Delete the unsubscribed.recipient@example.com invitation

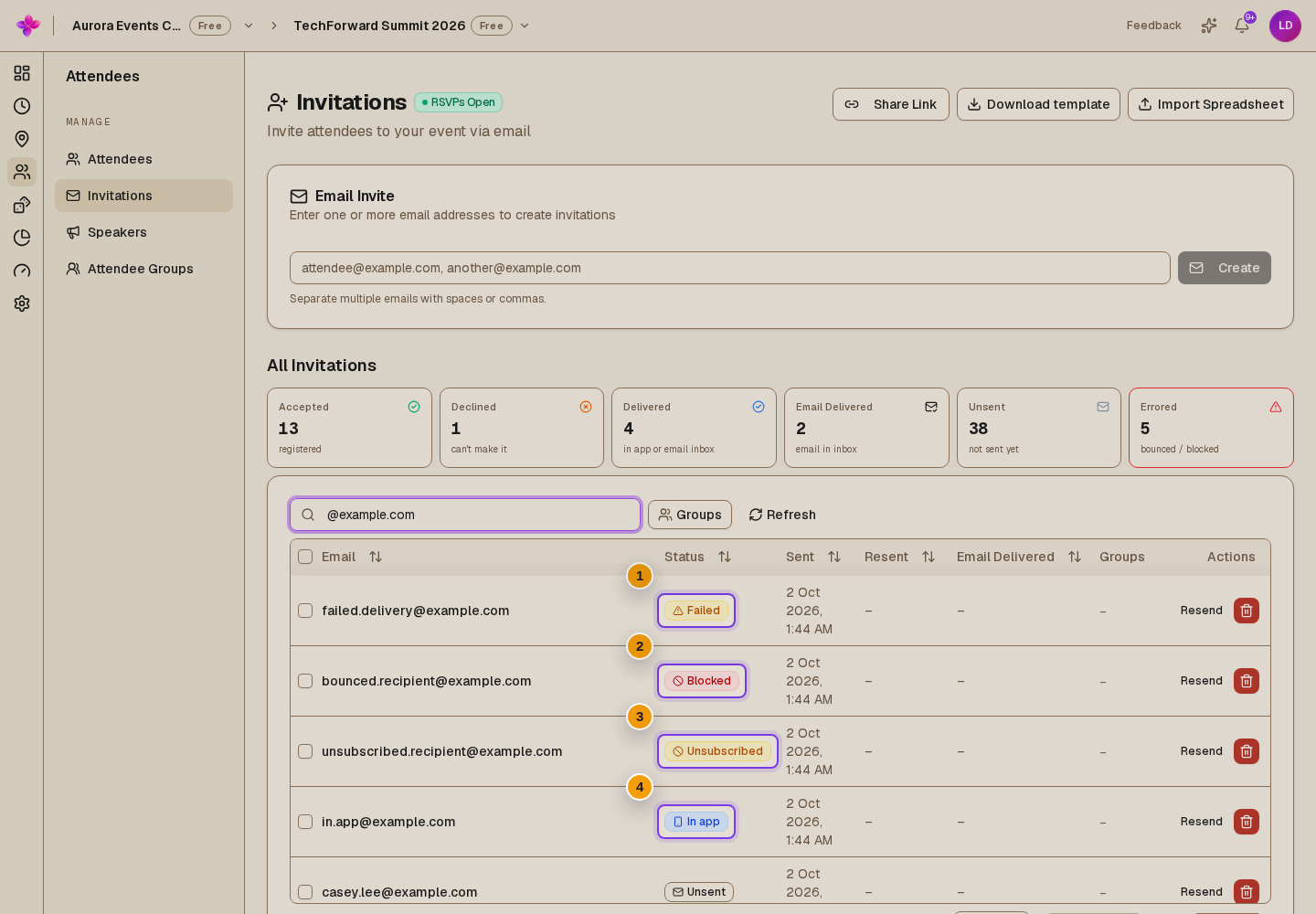click(x=1247, y=751)
